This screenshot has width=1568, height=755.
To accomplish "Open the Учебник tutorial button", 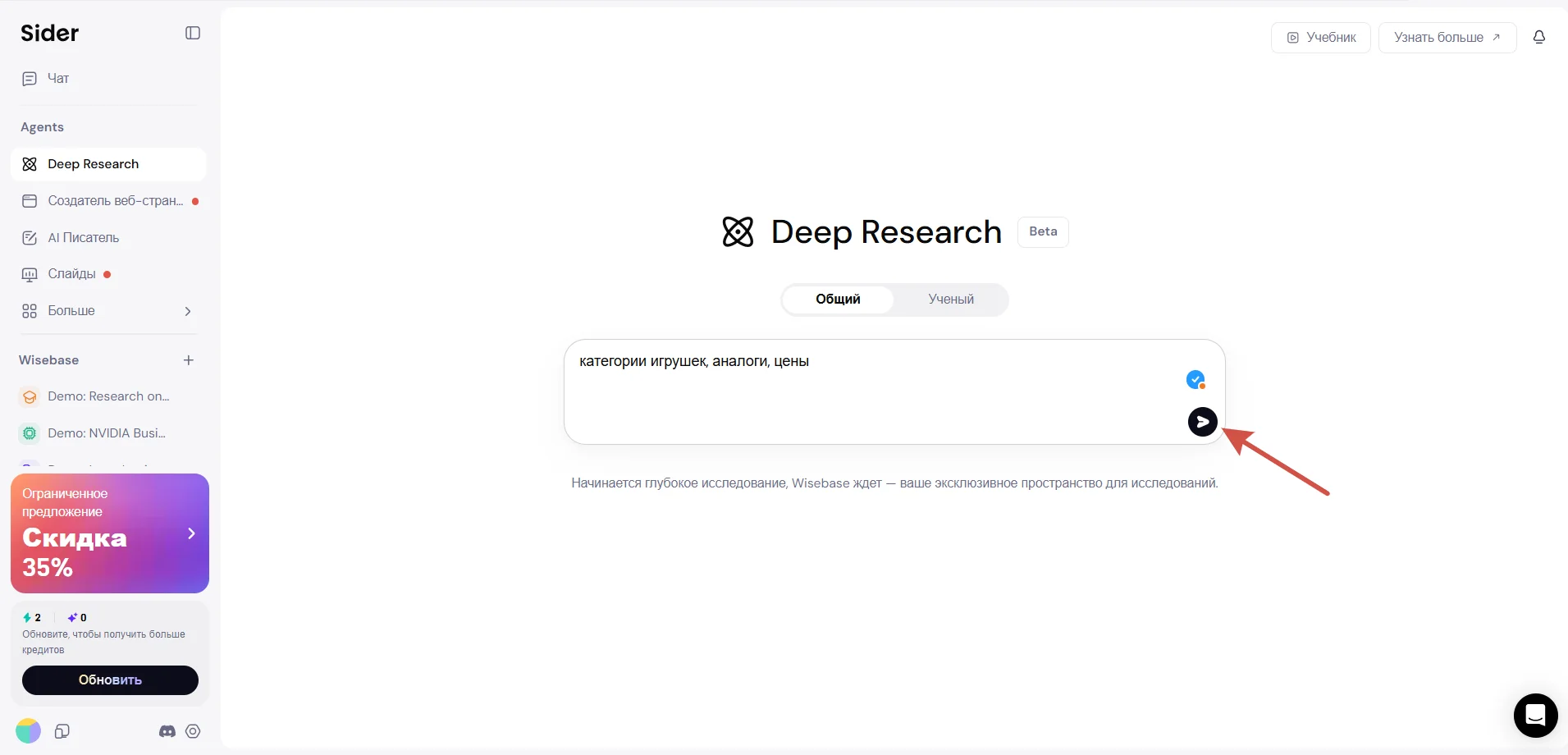I will tap(1321, 38).
